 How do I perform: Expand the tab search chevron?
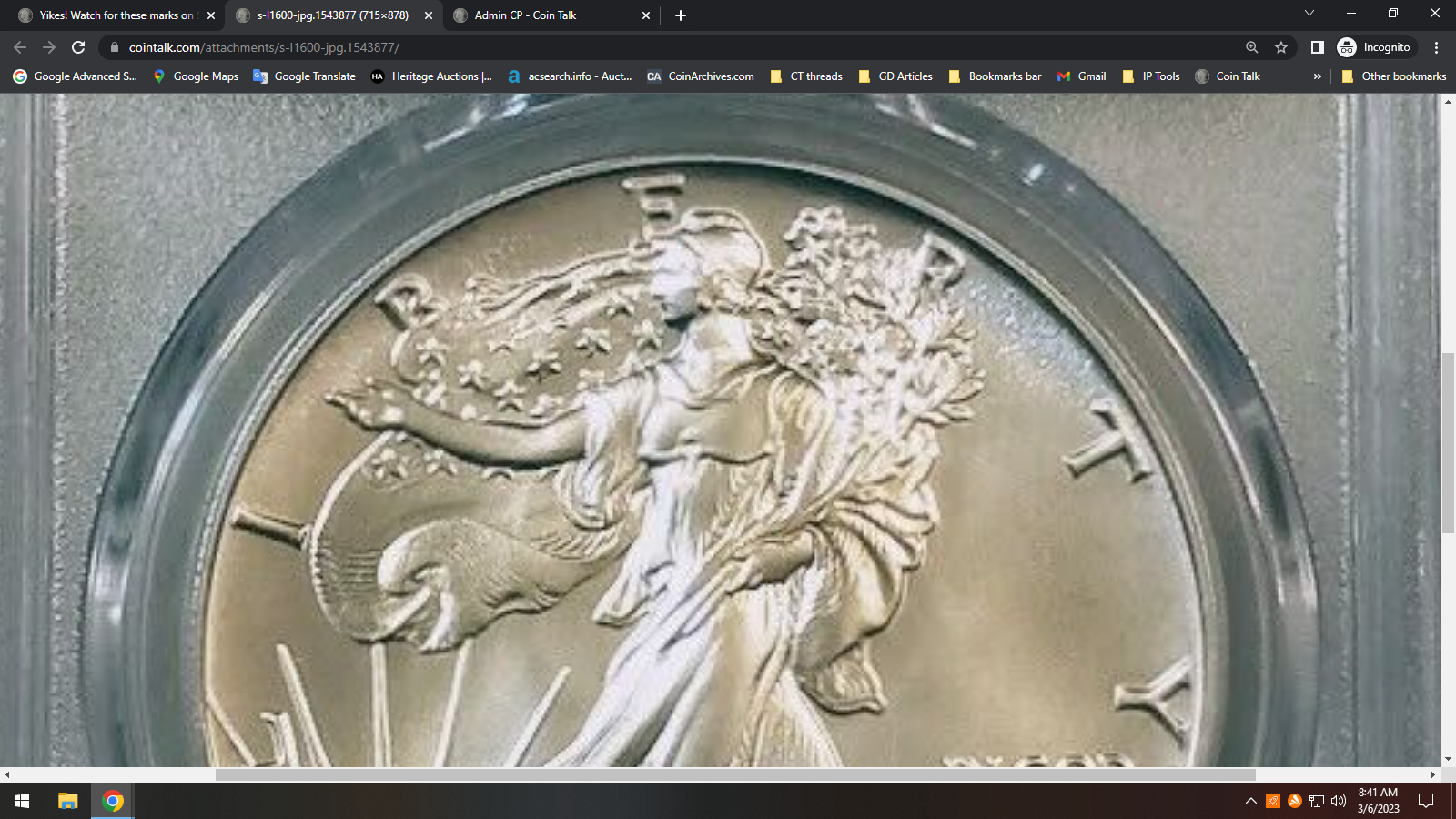1309,14
